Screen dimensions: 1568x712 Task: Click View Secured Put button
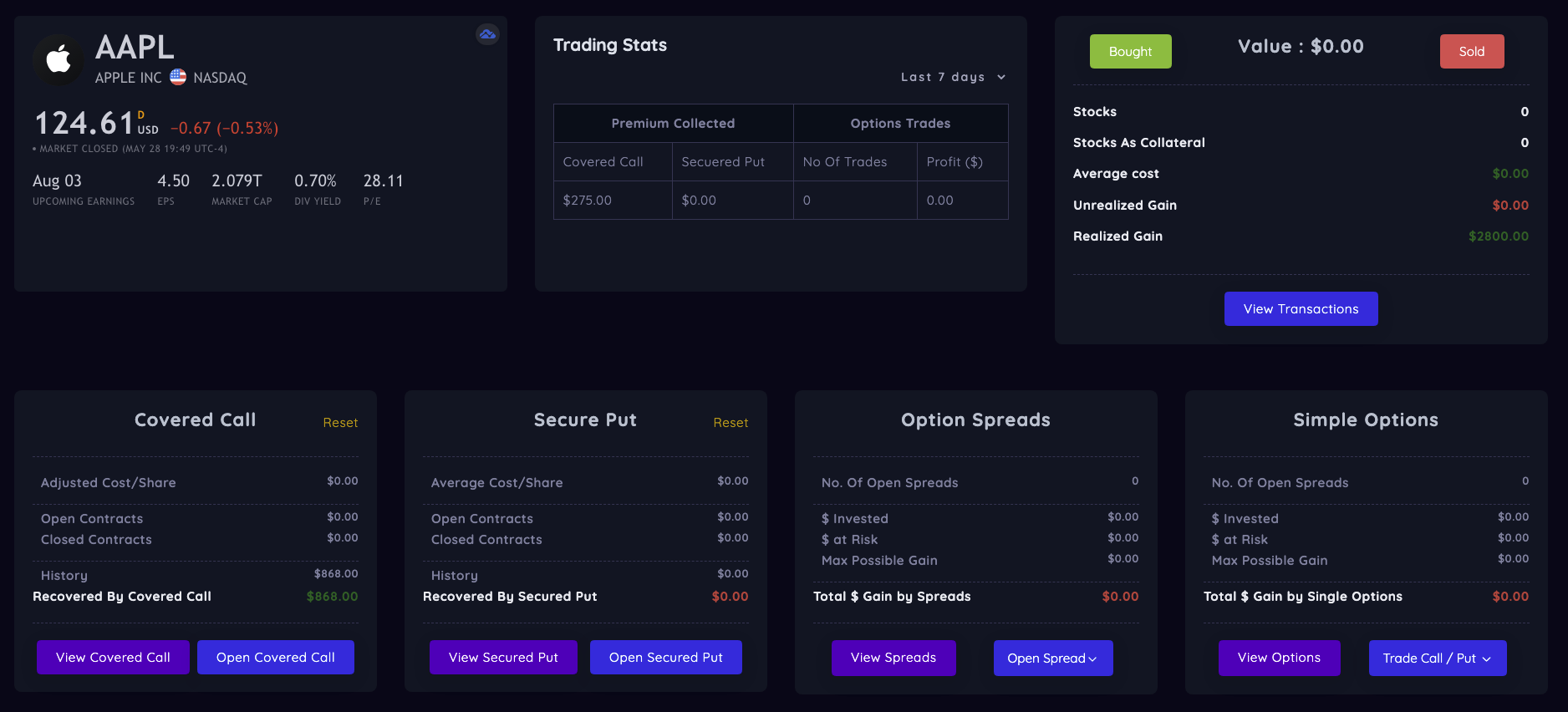tap(503, 658)
